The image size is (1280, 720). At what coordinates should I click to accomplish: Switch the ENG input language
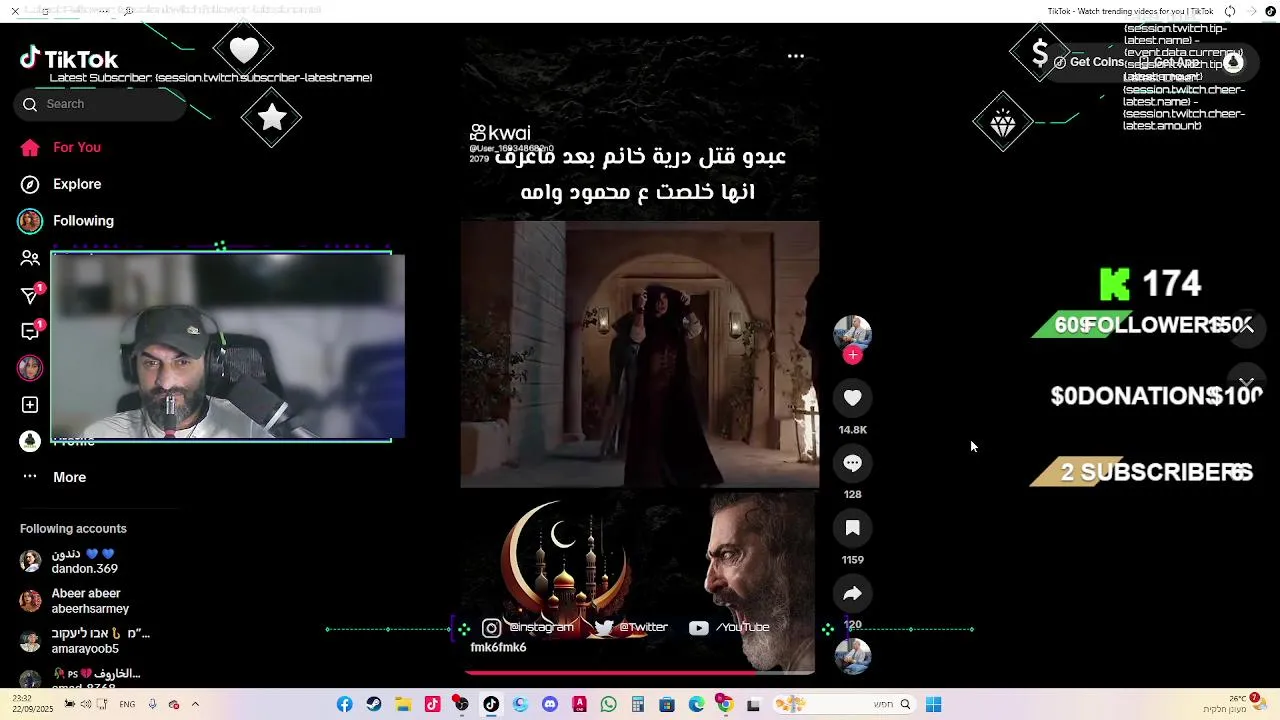tap(127, 704)
